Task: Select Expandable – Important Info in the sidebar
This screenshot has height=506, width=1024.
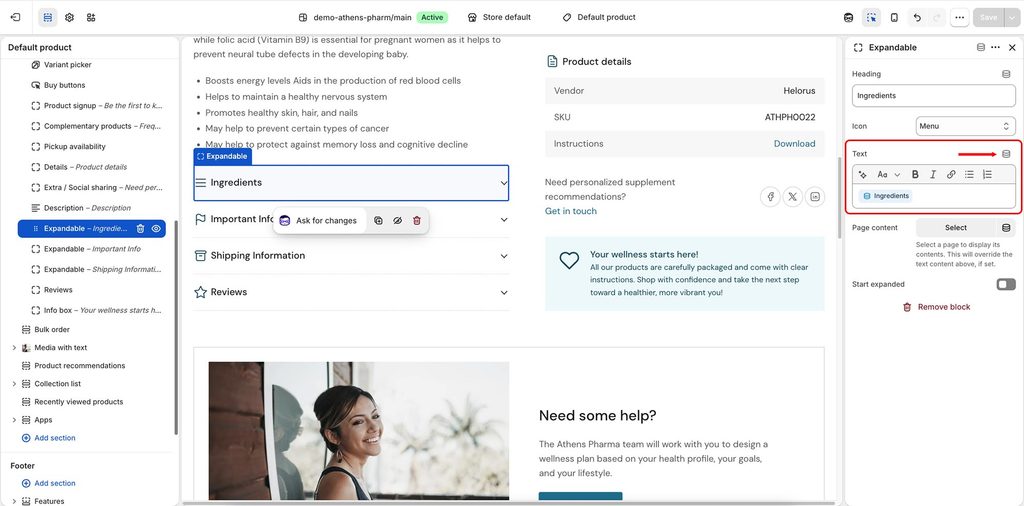Action: tap(91, 249)
